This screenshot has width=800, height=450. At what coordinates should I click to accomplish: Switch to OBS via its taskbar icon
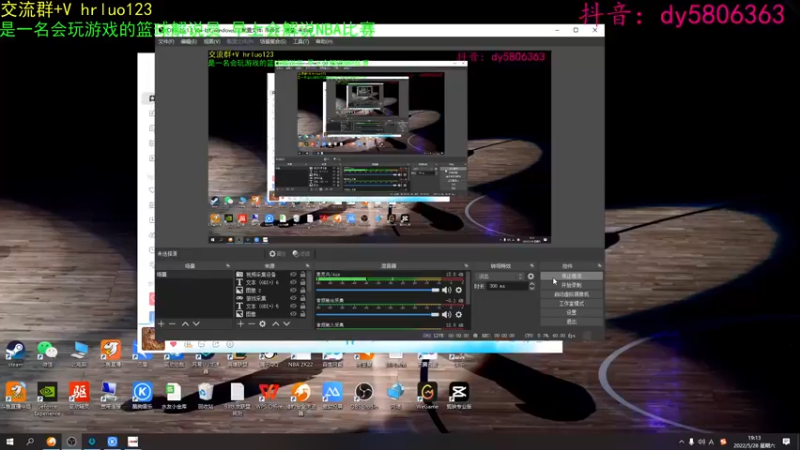pyautogui.click(x=71, y=441)
